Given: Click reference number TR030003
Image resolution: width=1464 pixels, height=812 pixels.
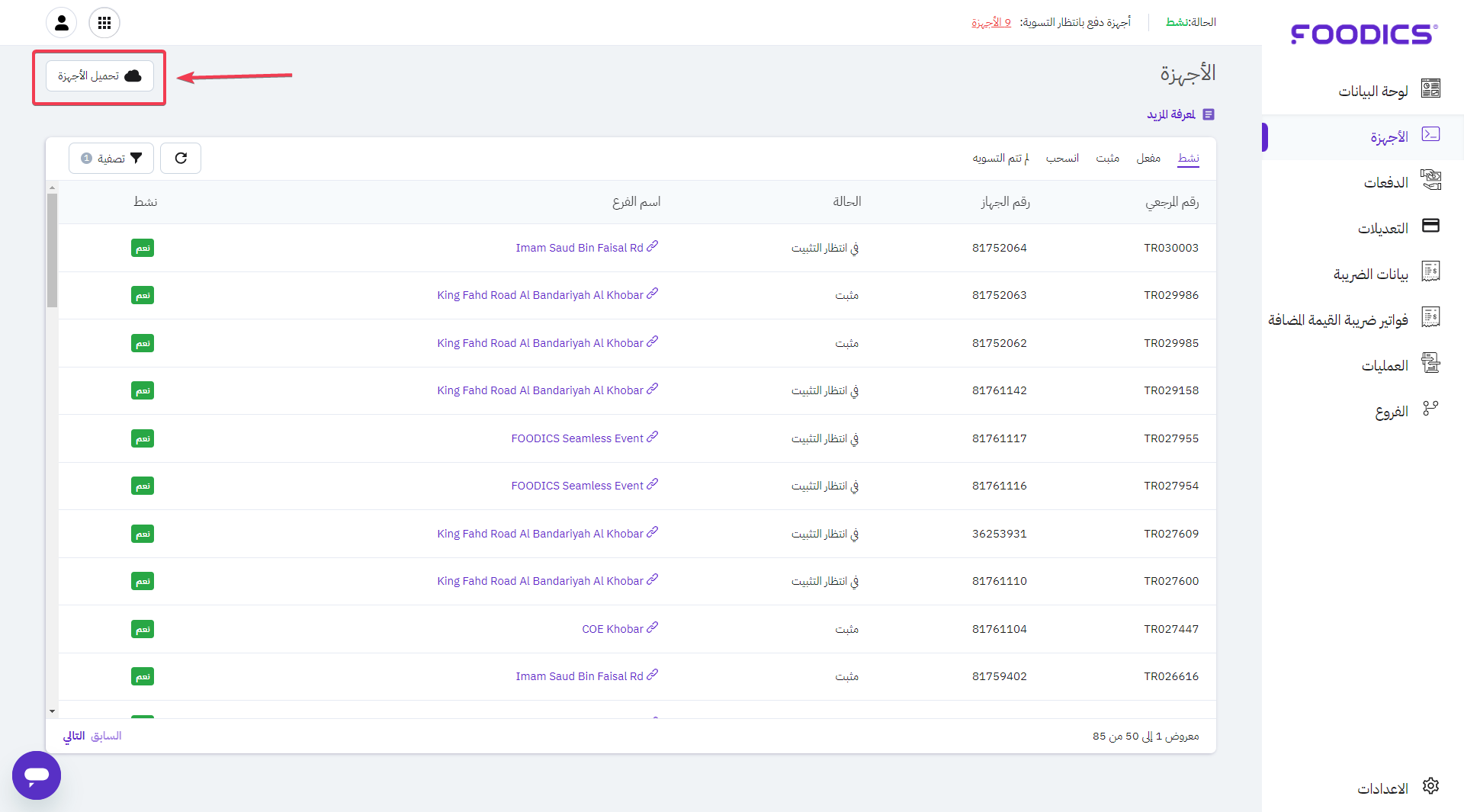Looking at the screenshot, I should 1171,248.
